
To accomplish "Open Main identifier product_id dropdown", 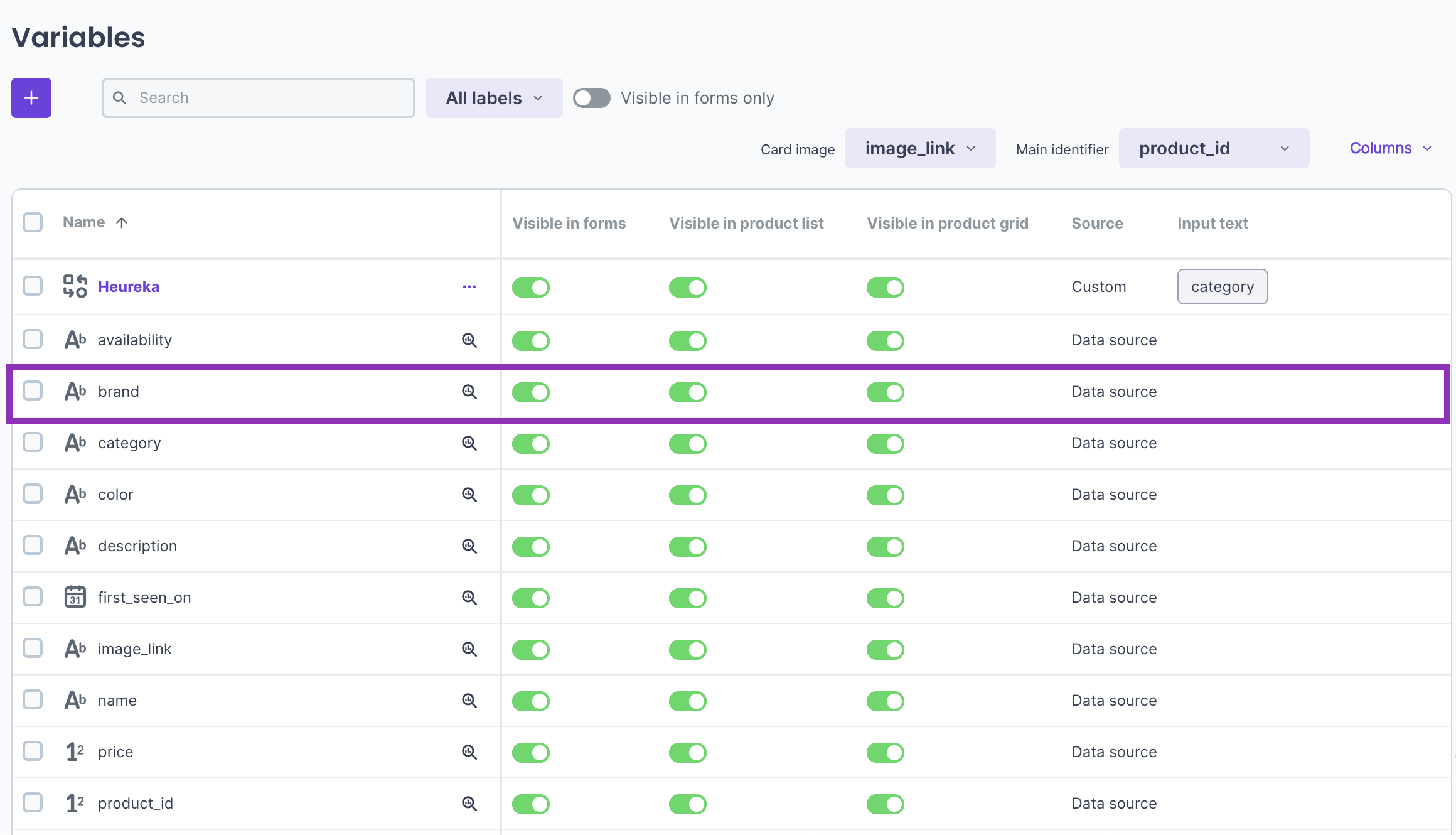I will pyautogui.click(x=1213, y=149).
